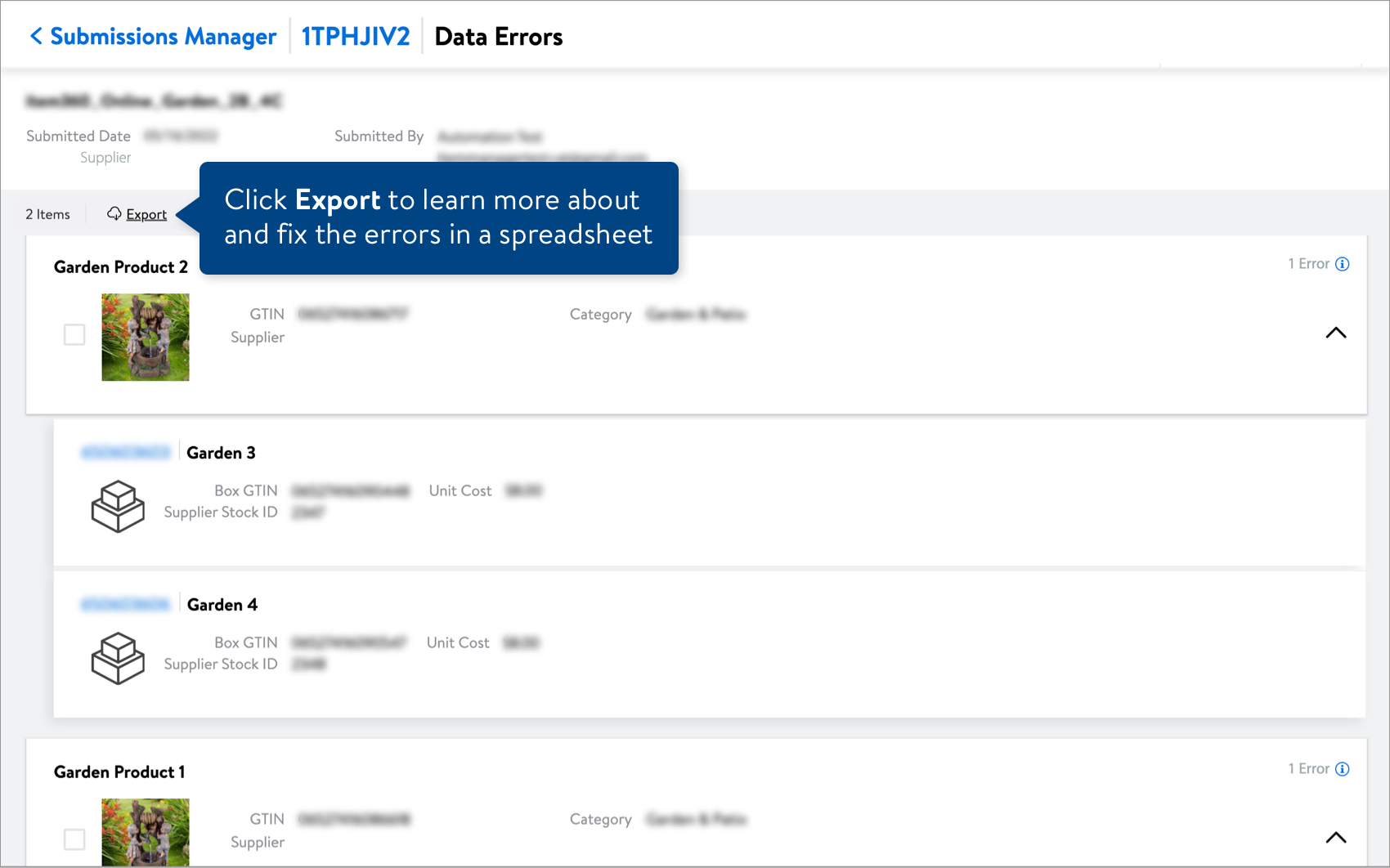Screen dimensions: 1390x868
Task: Select the Garden Product 2 row checkbox
Action: coord(74,334)
